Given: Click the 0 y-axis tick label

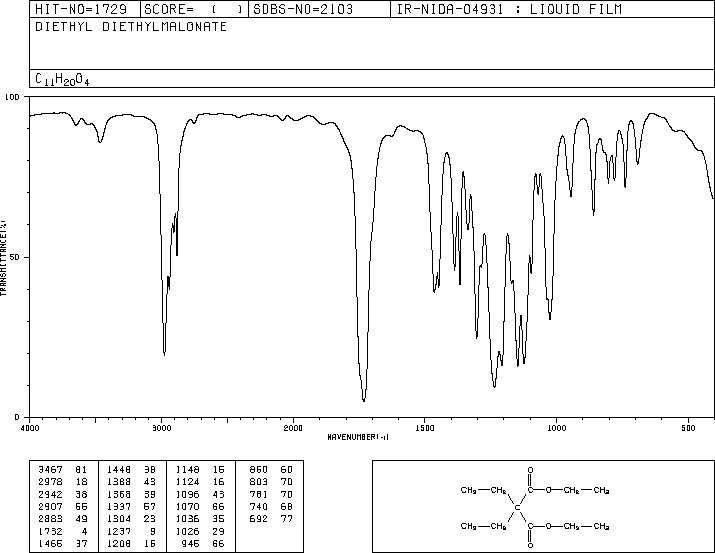Looking at the screenshot, I should [x=17, y=417].
